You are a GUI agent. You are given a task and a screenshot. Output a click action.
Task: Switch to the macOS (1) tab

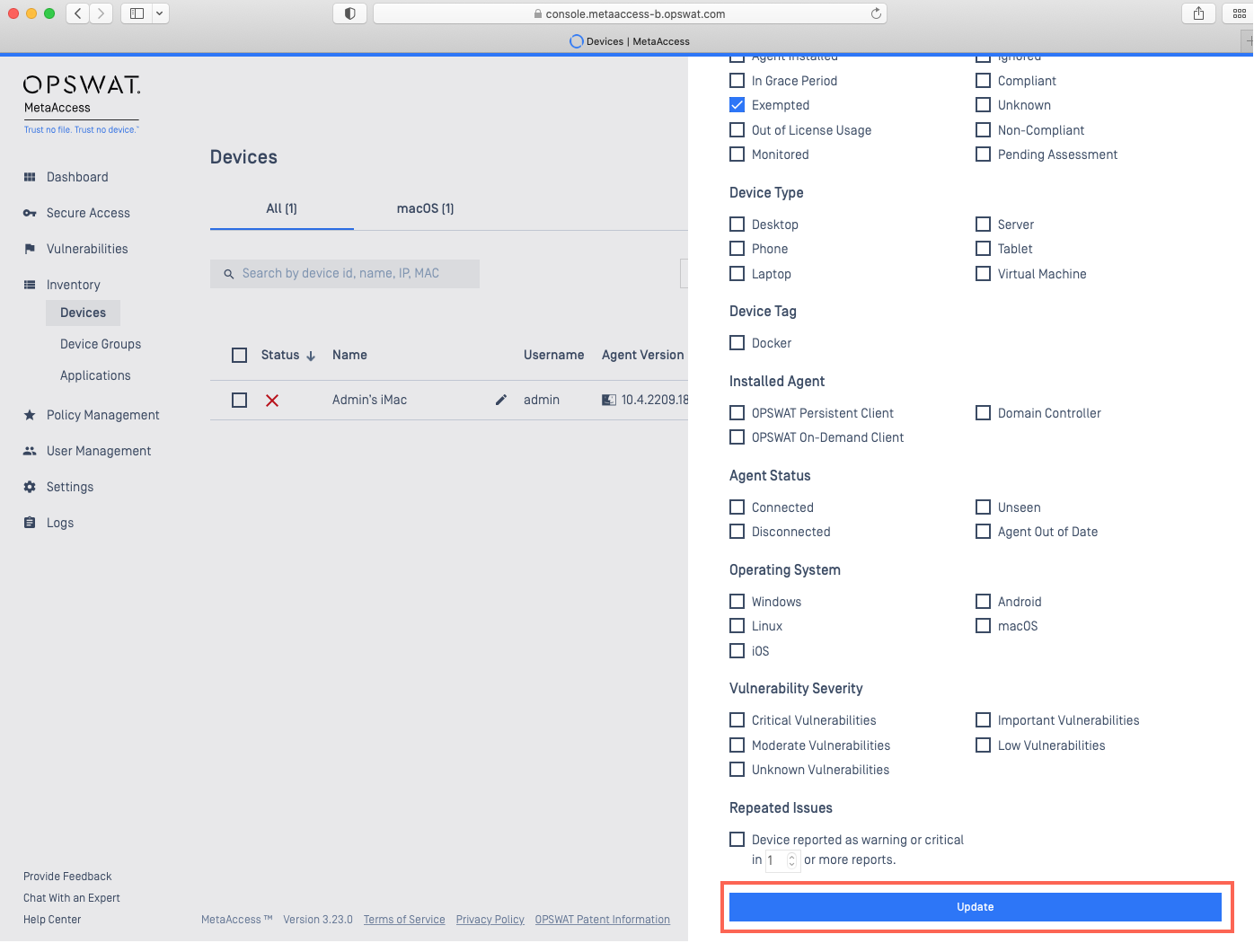(425, 208)
